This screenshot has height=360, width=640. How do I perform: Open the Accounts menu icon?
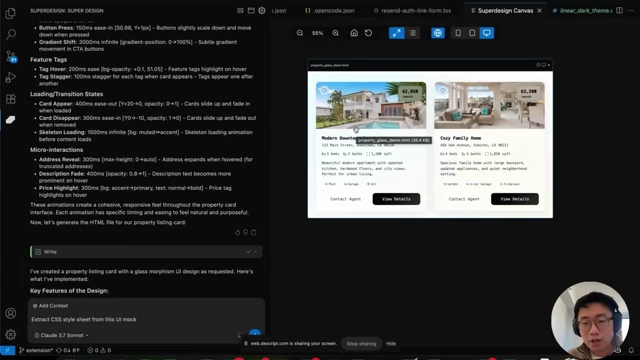point(11,313)
